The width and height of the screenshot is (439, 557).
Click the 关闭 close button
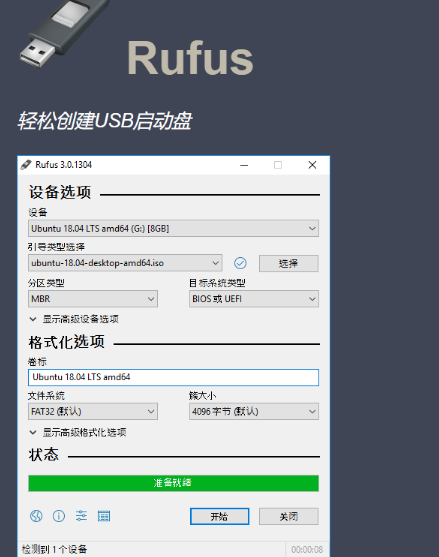click(289, 516)
